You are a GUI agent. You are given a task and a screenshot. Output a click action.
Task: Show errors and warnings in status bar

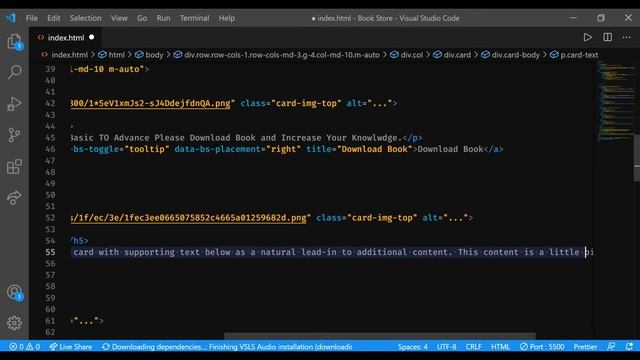click(24, 347)
